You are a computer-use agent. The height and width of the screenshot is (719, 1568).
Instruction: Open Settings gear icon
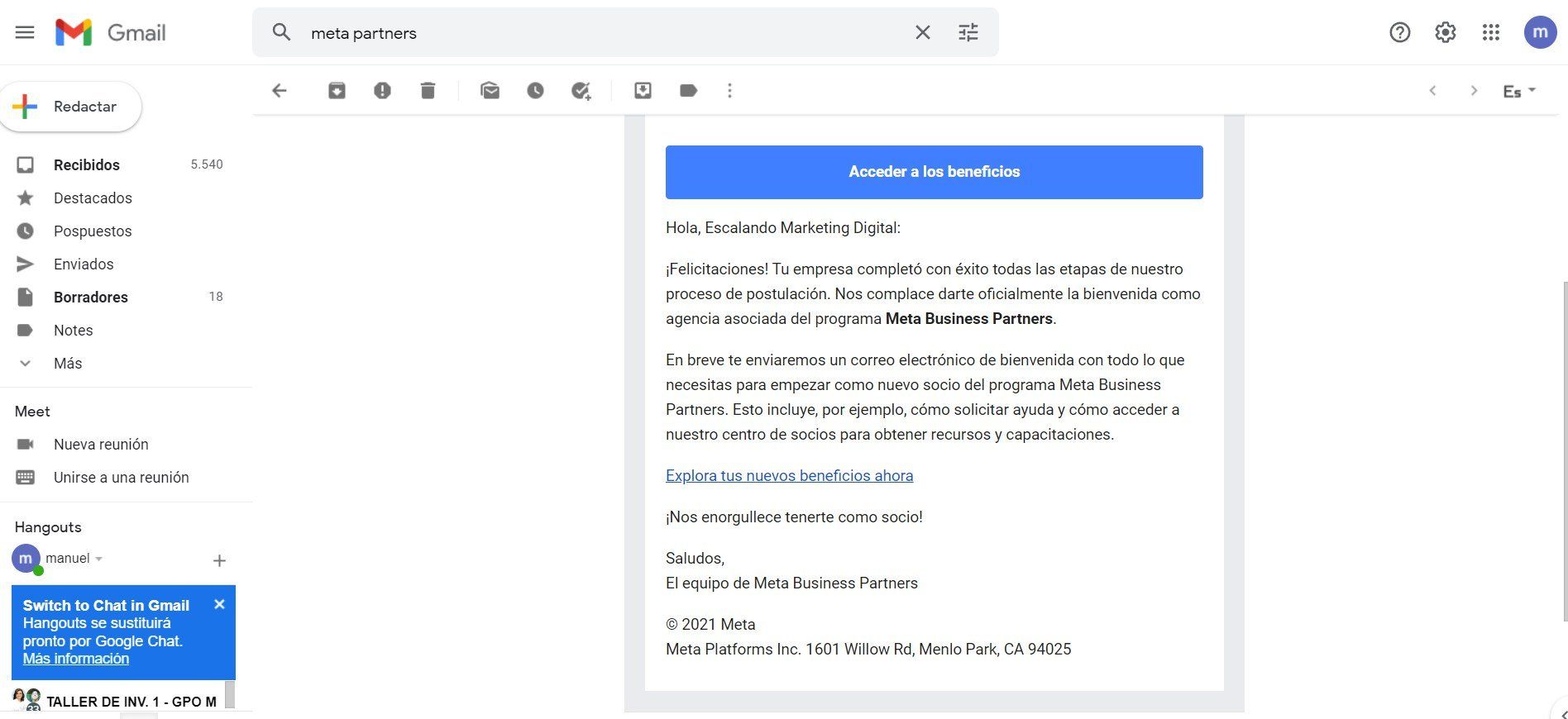[1445, 33]
